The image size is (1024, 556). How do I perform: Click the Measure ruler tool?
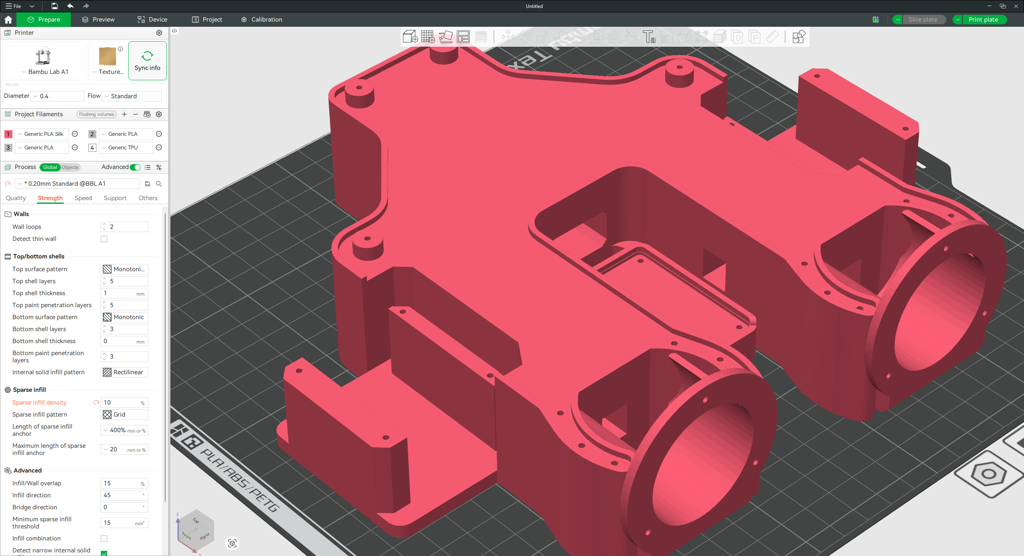click(x=772, y=37)
